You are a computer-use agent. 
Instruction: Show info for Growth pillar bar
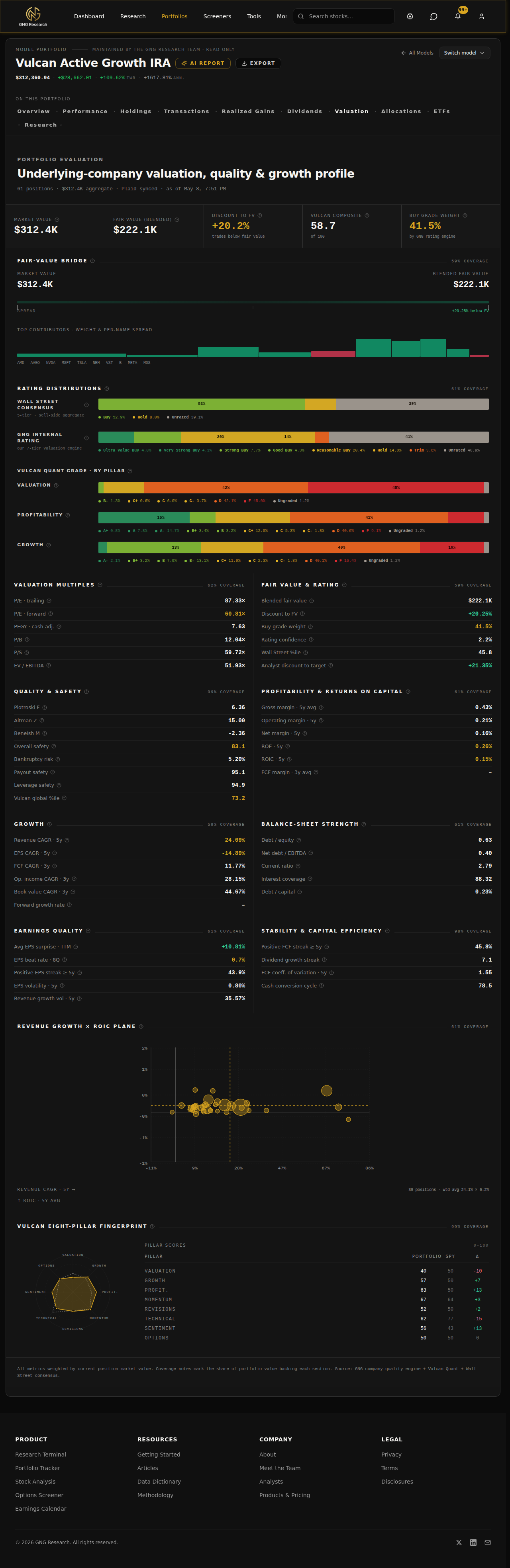pos(49,545)
